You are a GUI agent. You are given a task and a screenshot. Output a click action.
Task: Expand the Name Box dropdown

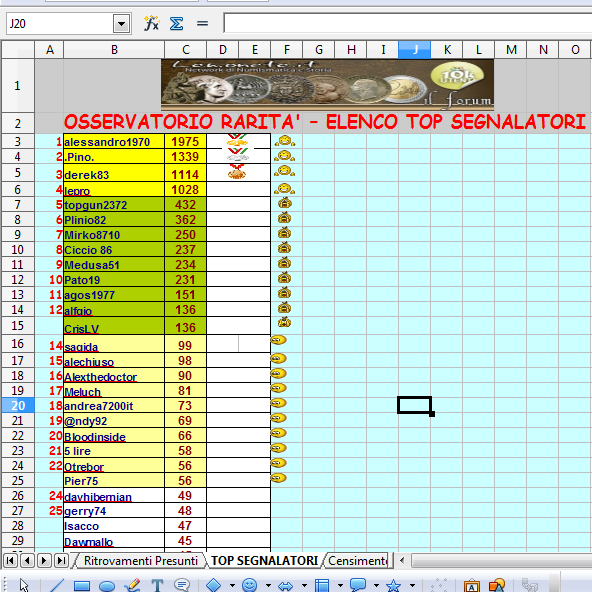122,24
